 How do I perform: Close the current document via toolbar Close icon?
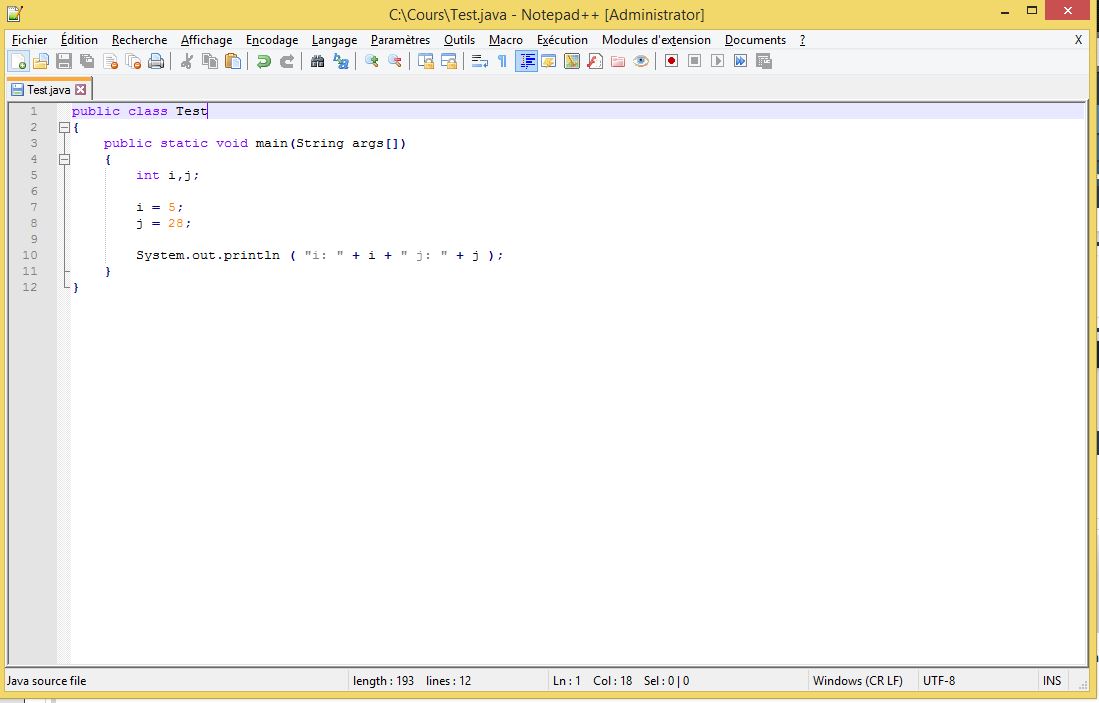(110, 62)
